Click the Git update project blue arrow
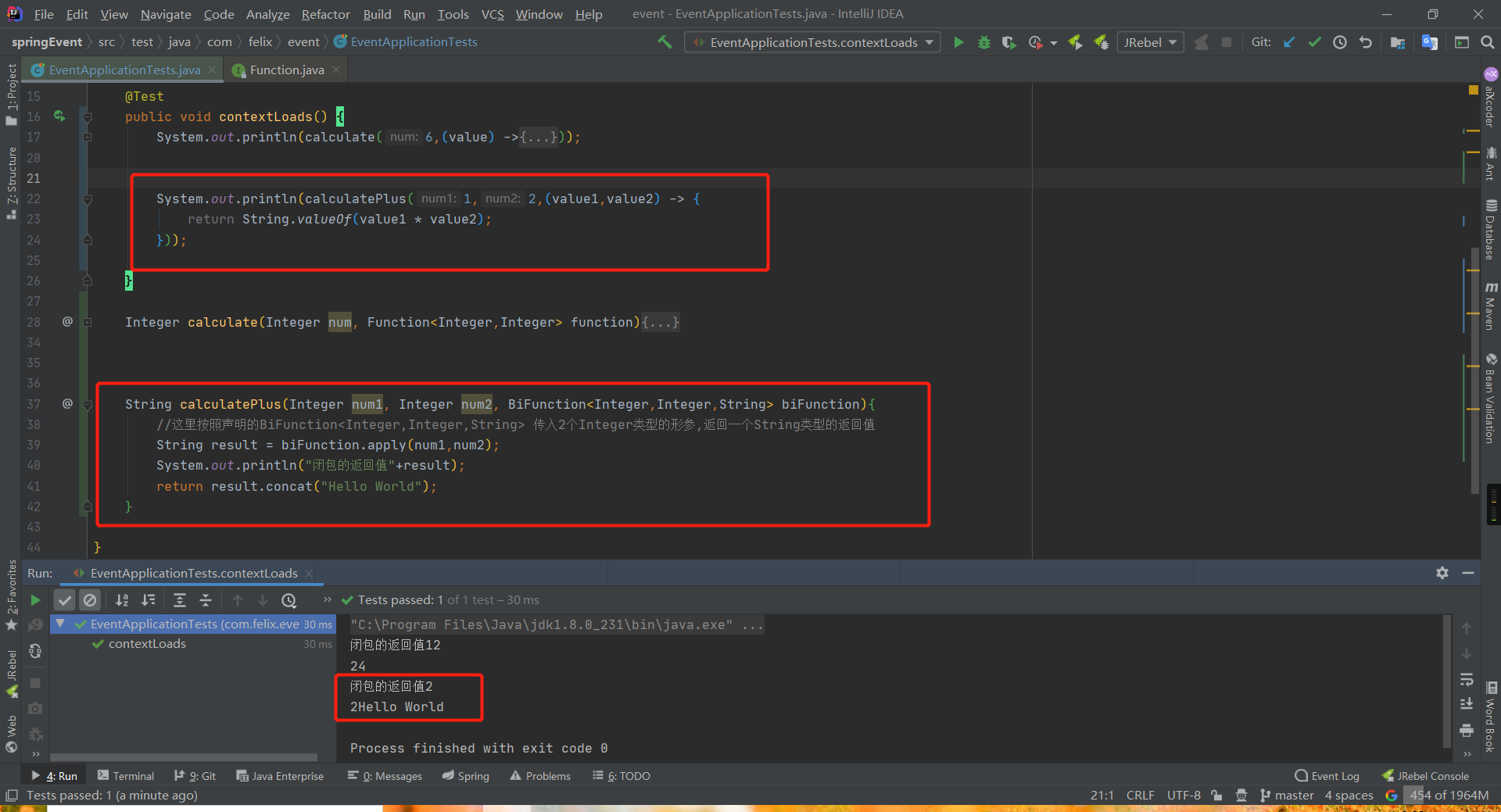This screenshot has height=812, width=1501. [1289, 42]
